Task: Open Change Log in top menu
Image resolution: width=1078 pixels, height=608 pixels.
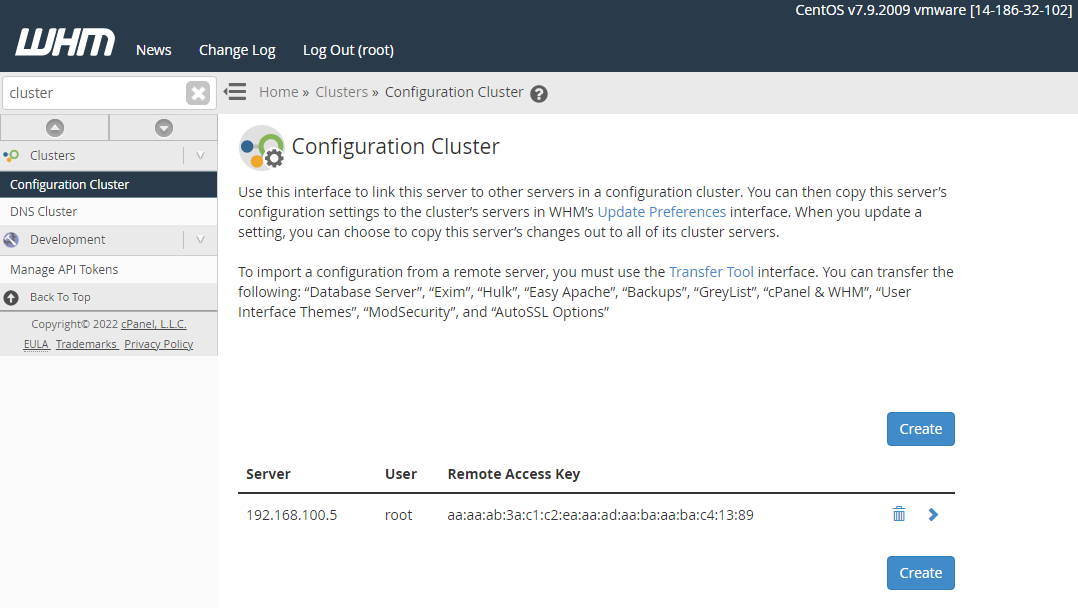Action: coord(237,50)
